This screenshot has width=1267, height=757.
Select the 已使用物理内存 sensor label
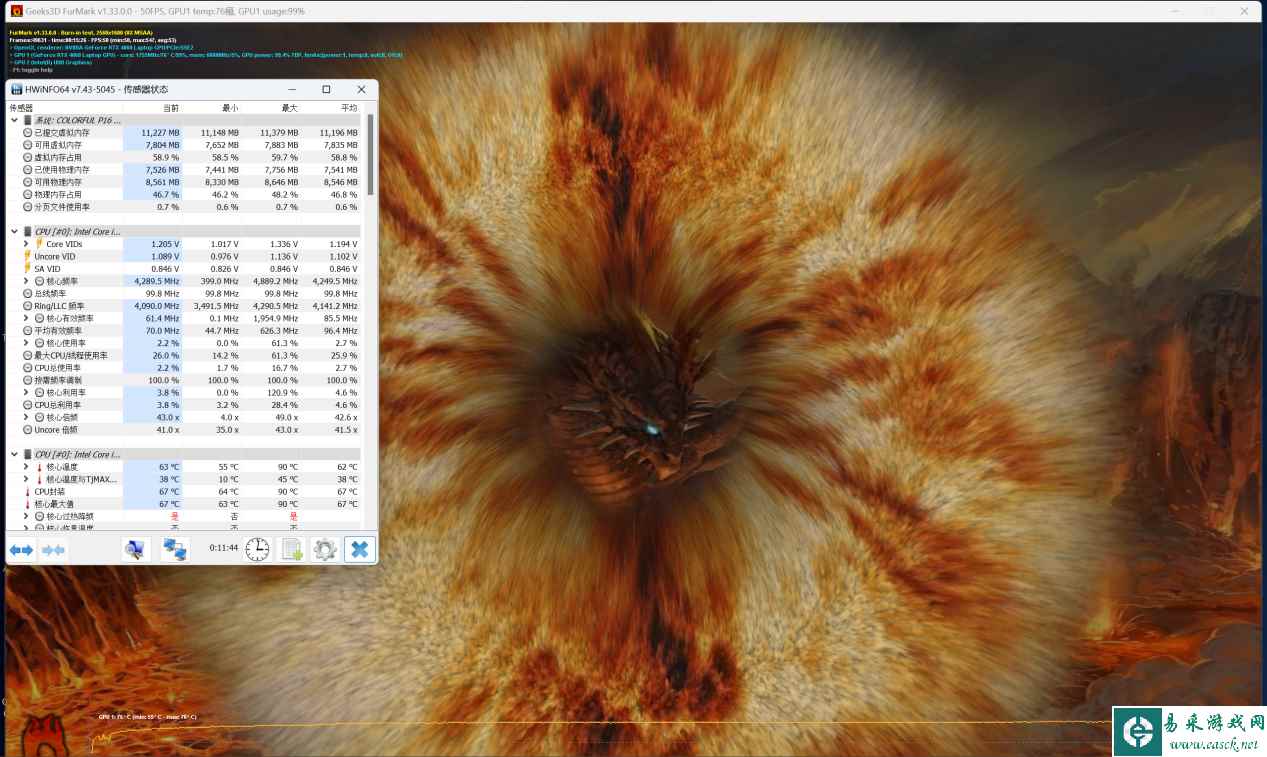coord(63,170)
